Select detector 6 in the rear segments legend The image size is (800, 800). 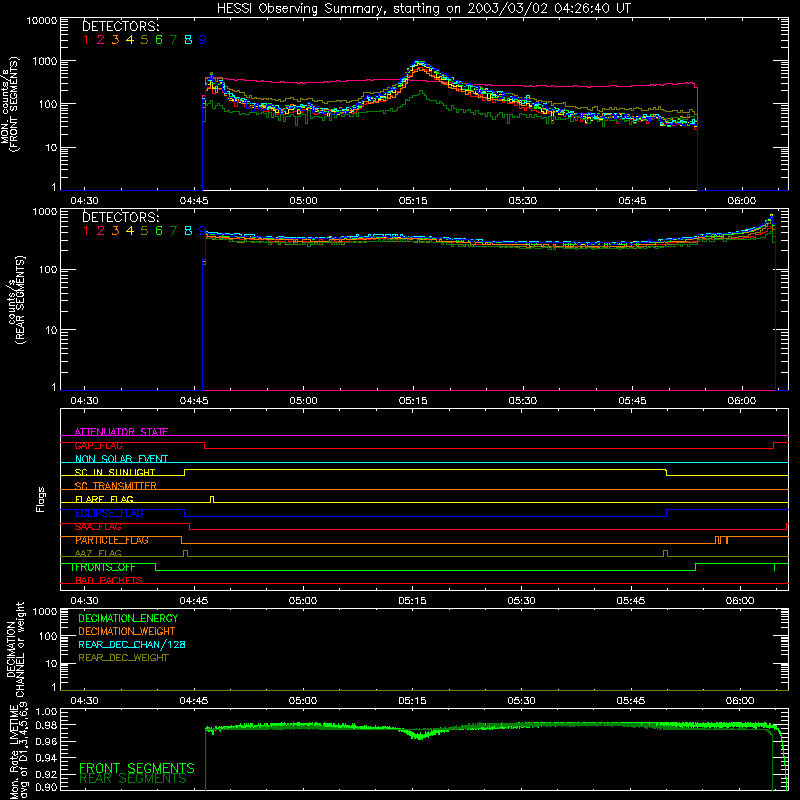click(x=159, y=231)
